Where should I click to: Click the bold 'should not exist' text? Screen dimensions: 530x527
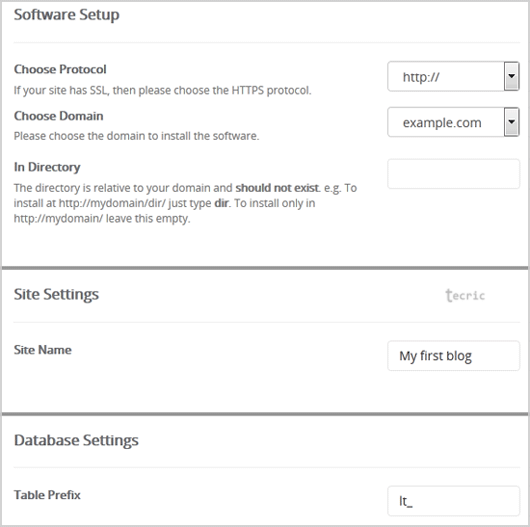277,188
